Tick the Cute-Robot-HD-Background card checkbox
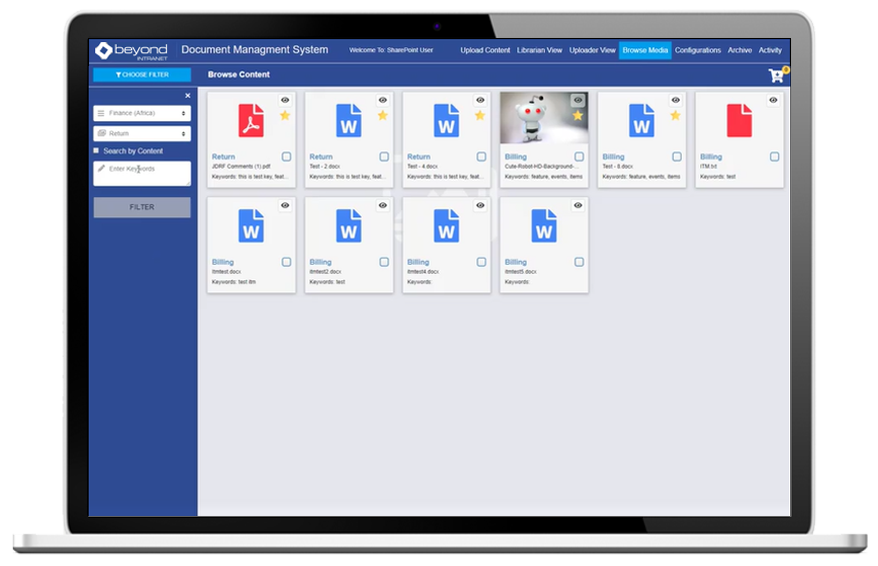This screenshot has height=566, width=878. 579,157
